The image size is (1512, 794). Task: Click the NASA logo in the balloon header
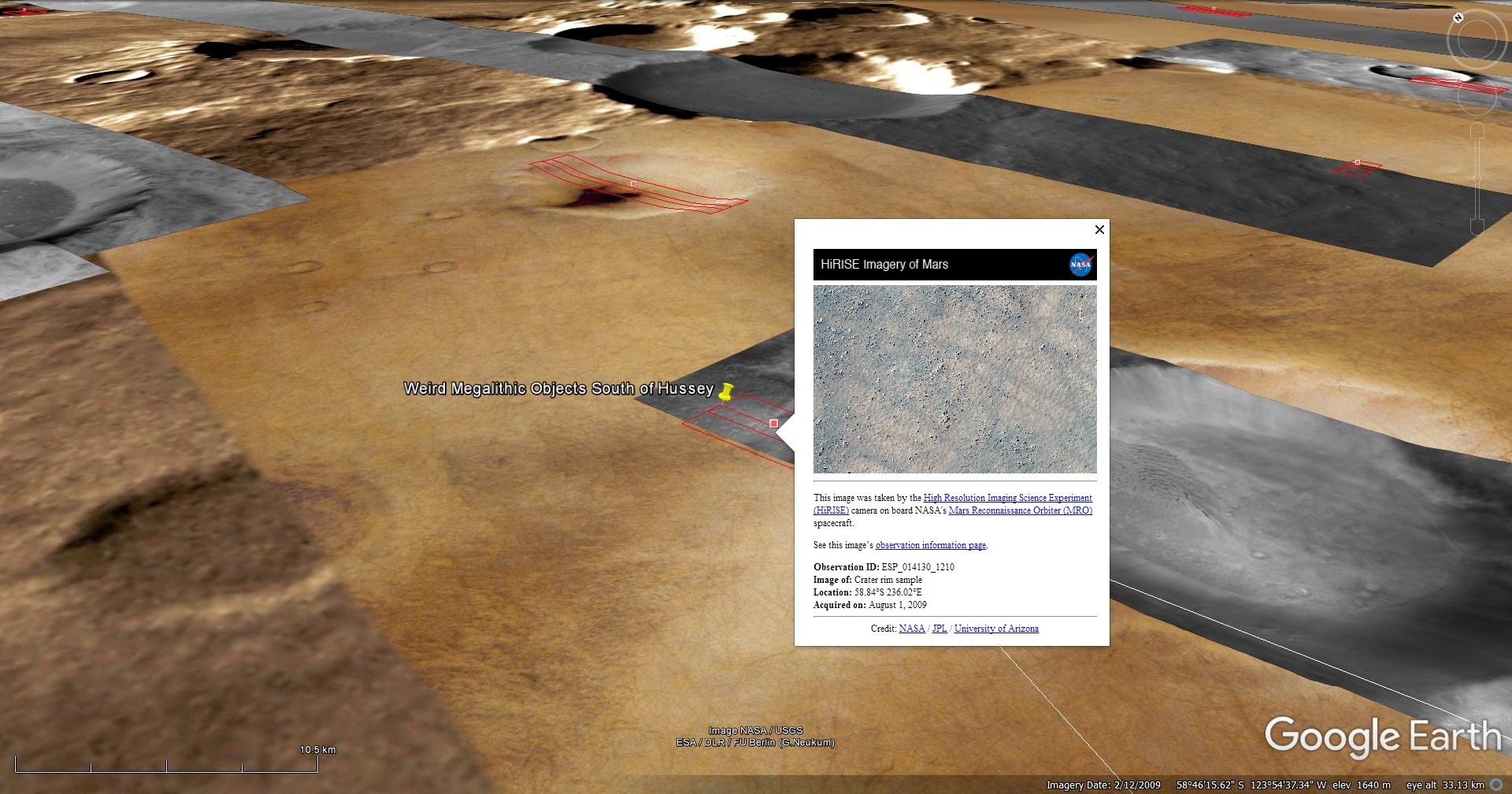(1080, 265)
